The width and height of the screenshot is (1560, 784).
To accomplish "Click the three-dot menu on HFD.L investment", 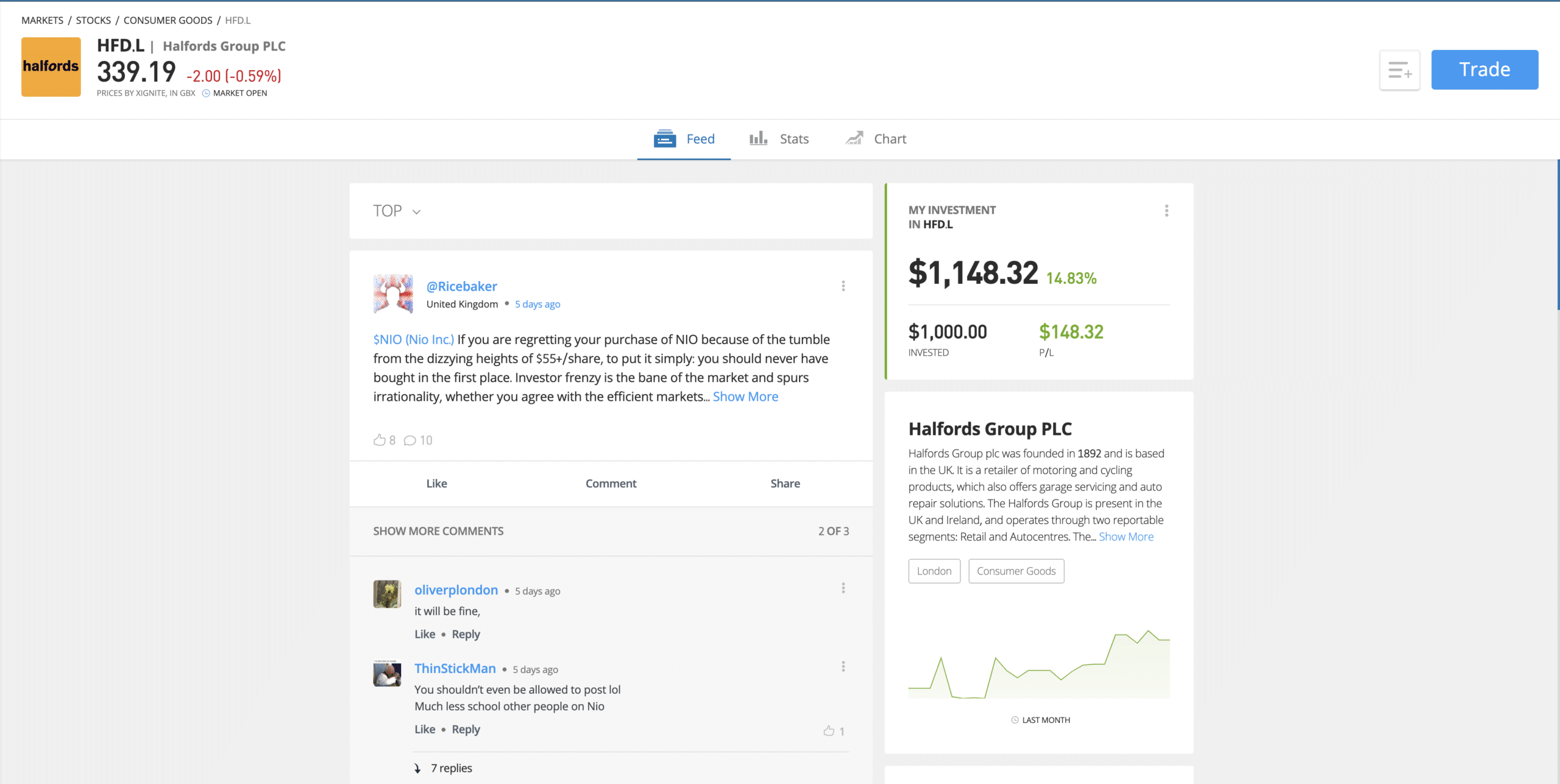I will [1166, 210].
